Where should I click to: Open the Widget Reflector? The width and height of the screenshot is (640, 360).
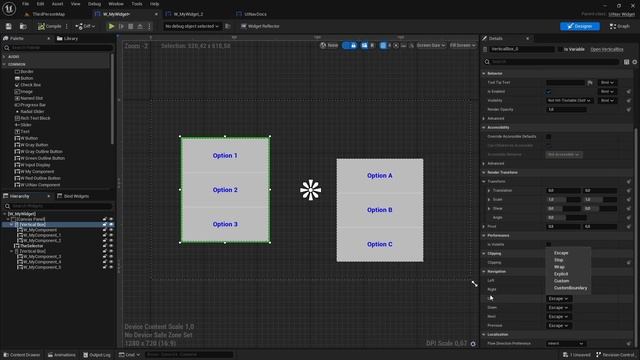coord(260,26)
